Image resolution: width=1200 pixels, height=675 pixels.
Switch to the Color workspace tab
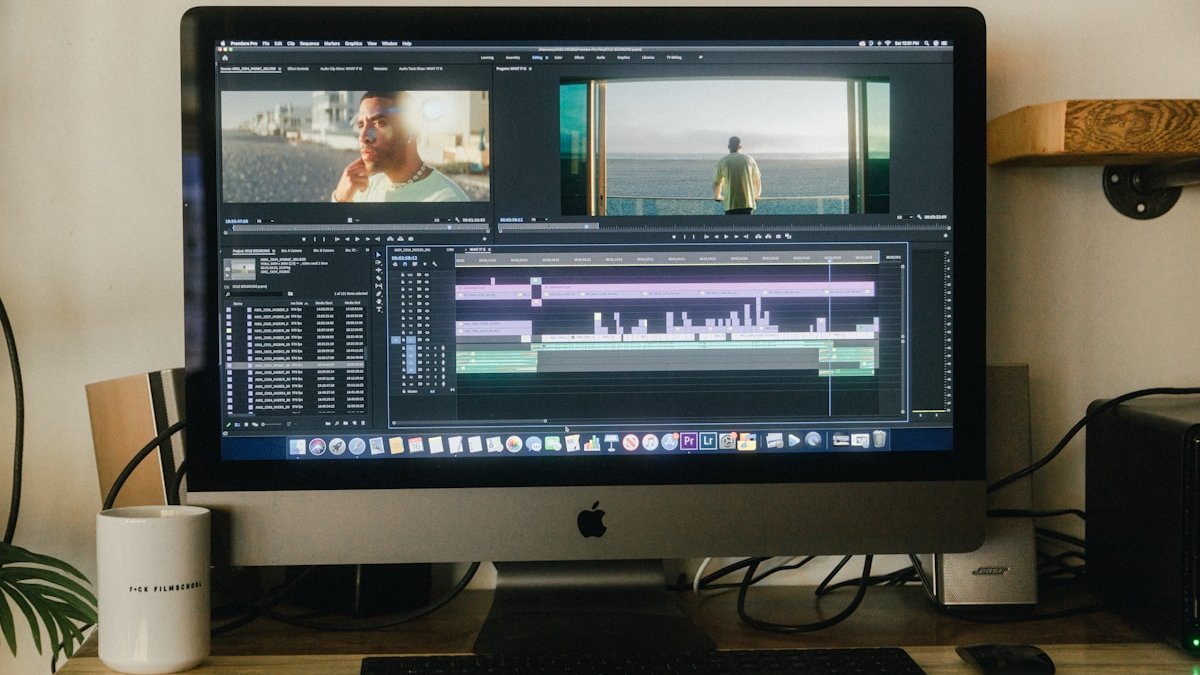coord(558,58)
